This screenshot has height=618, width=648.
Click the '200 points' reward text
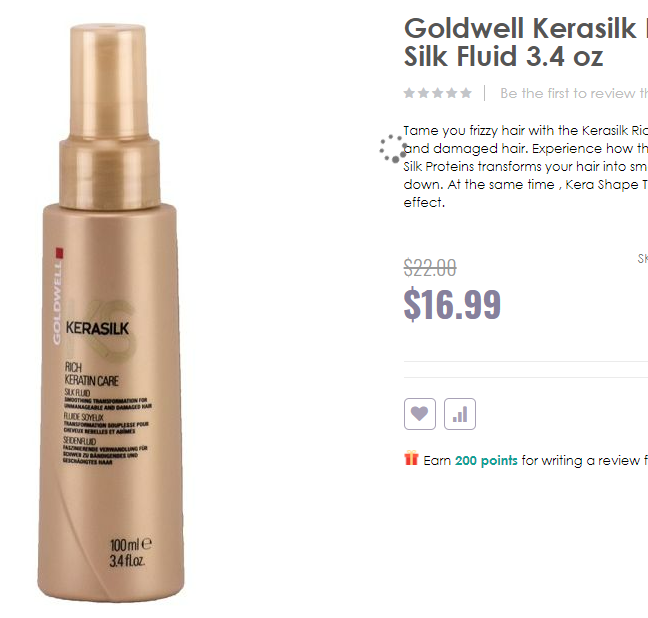(486, 461)
